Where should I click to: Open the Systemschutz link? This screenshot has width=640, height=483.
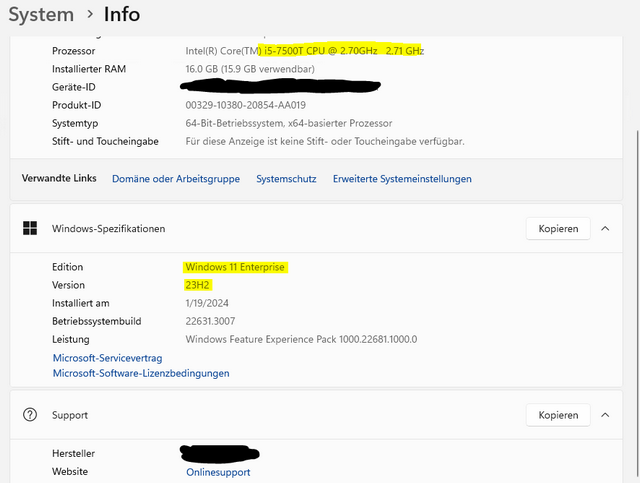(286, 179)
